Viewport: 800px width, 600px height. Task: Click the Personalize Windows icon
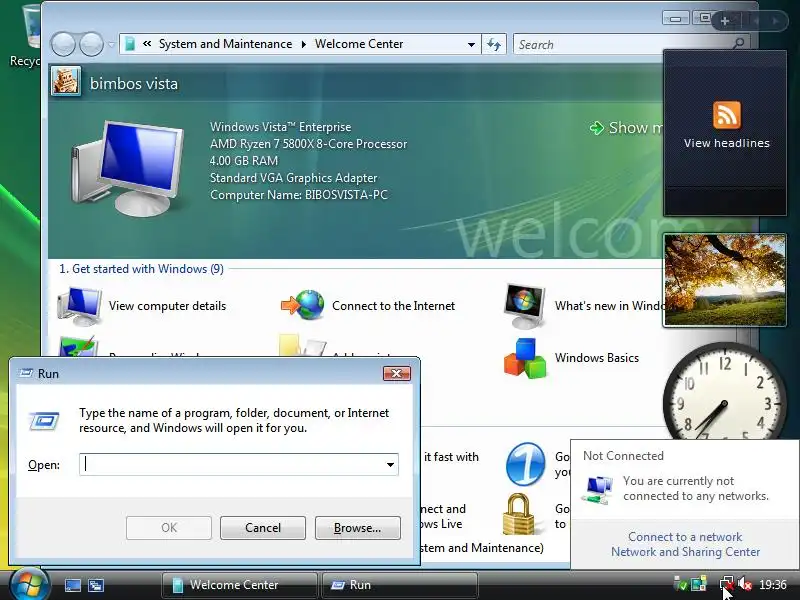pyautogui.click(x=78, y=346)
